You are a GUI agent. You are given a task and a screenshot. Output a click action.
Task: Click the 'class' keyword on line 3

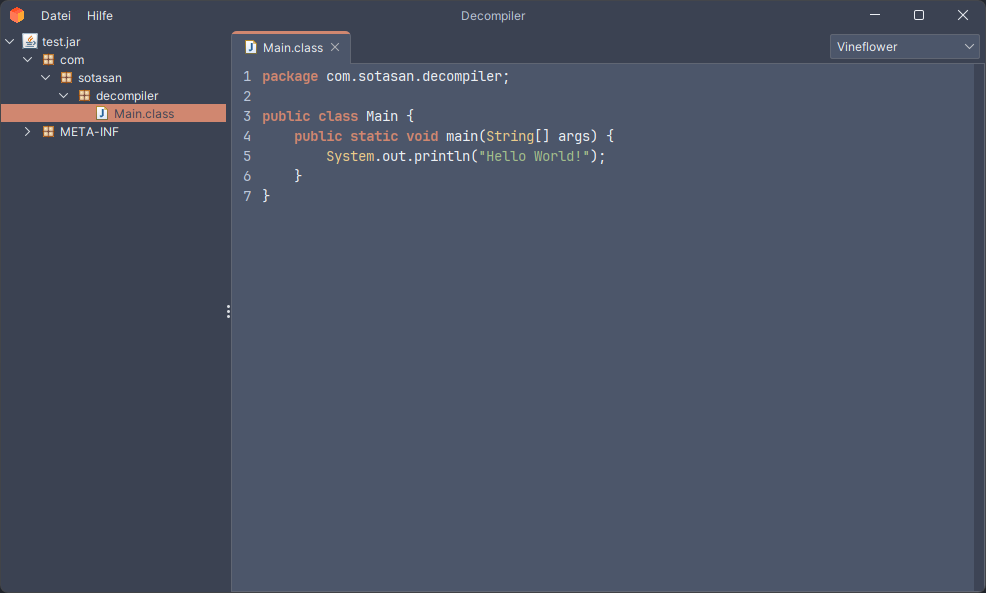(338, 116)
